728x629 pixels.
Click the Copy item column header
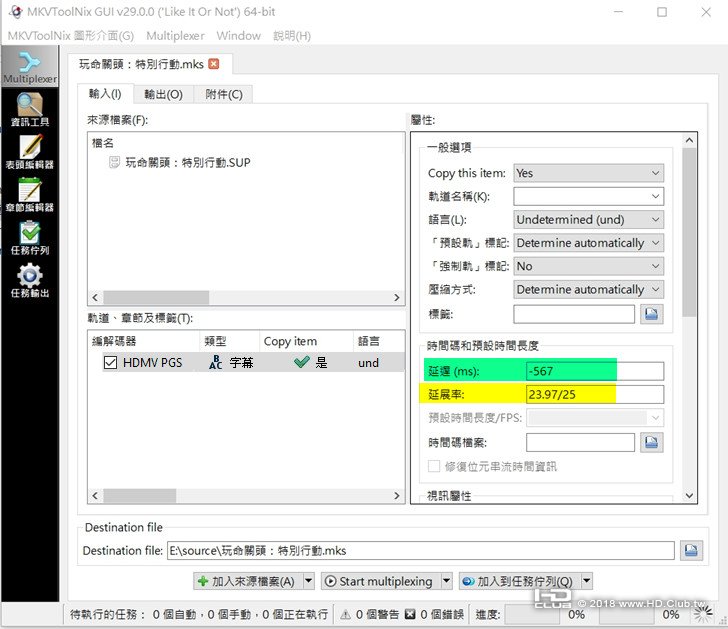click(306, 341)
